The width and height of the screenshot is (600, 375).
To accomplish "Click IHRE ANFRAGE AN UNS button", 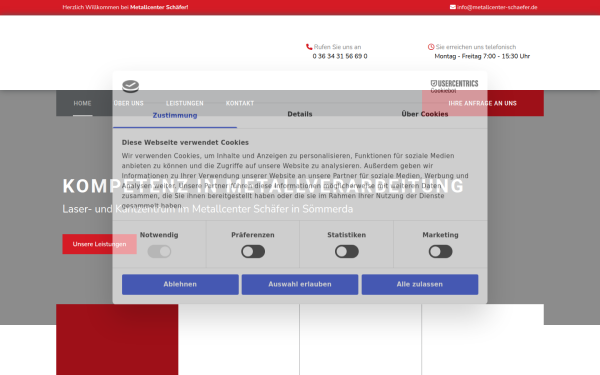I will [483, 103].
